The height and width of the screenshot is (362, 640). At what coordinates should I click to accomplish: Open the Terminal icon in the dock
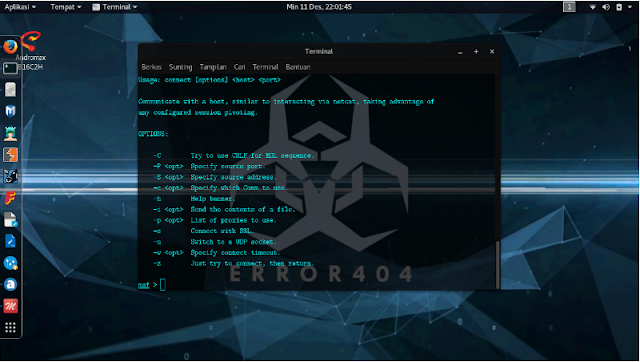pos(10,68)
